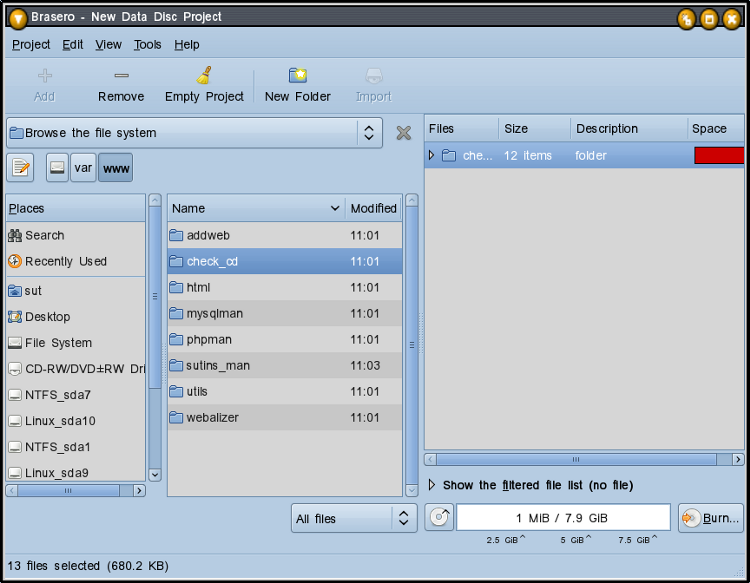Click project Size column header
750x583 pixels.
(x=535, y=129)
